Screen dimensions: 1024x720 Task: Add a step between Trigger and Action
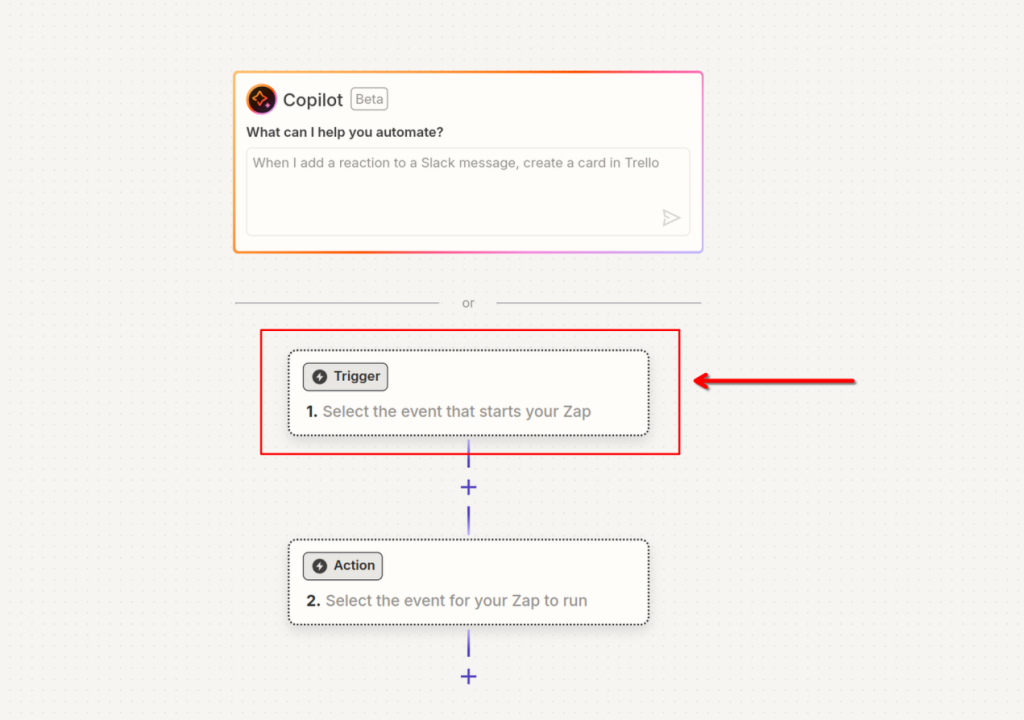[x=468, y=487]
